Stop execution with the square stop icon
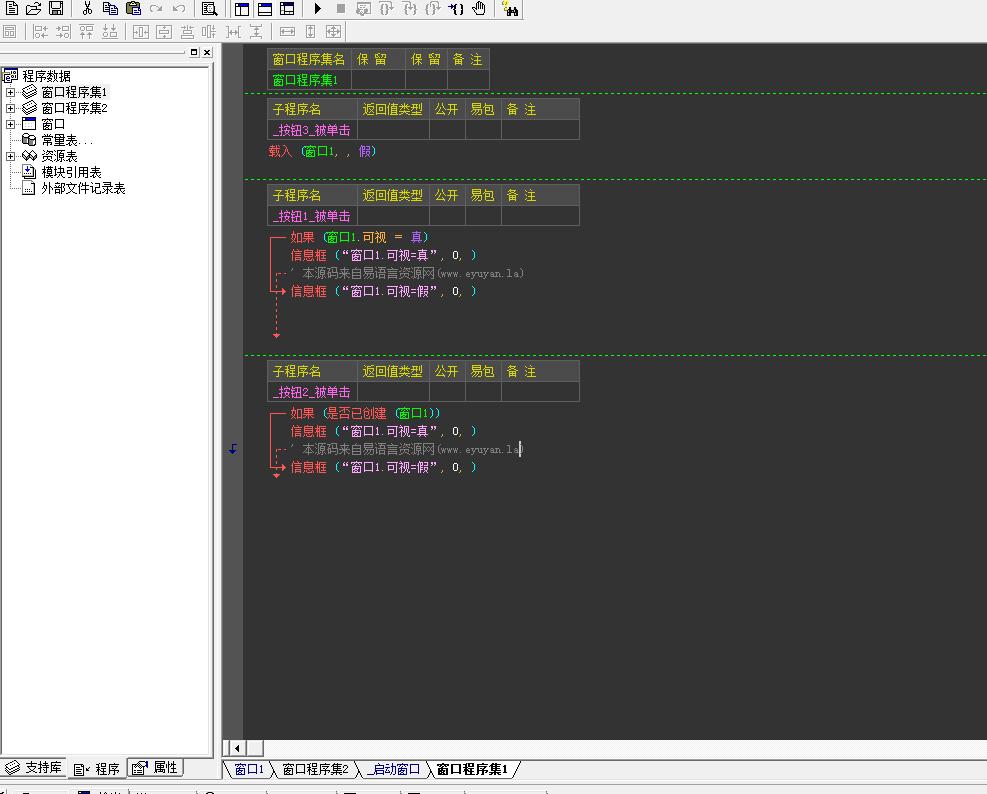The height and width of the screenshot is (794, 987). (x=341, y=8)
